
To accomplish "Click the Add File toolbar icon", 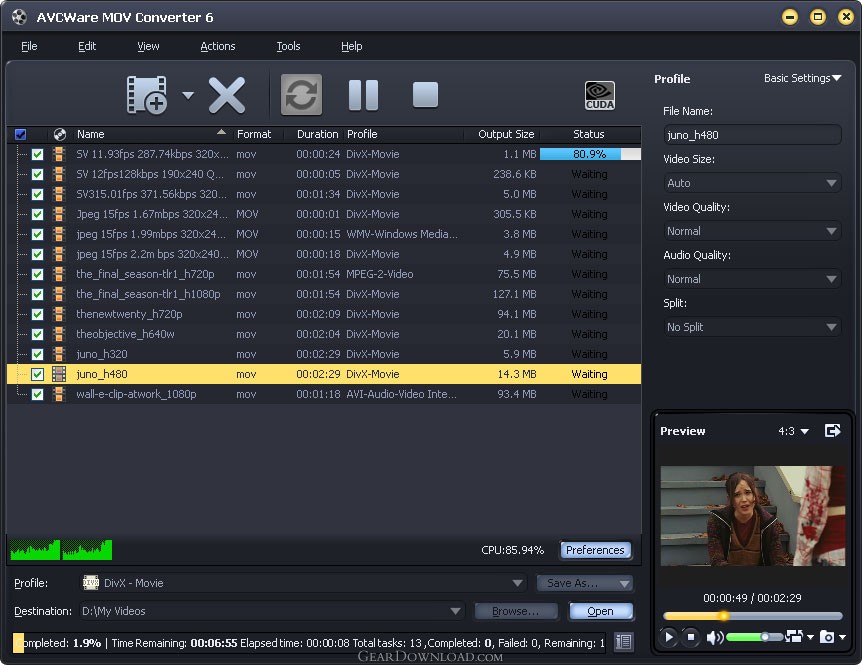I will [146, 95].
